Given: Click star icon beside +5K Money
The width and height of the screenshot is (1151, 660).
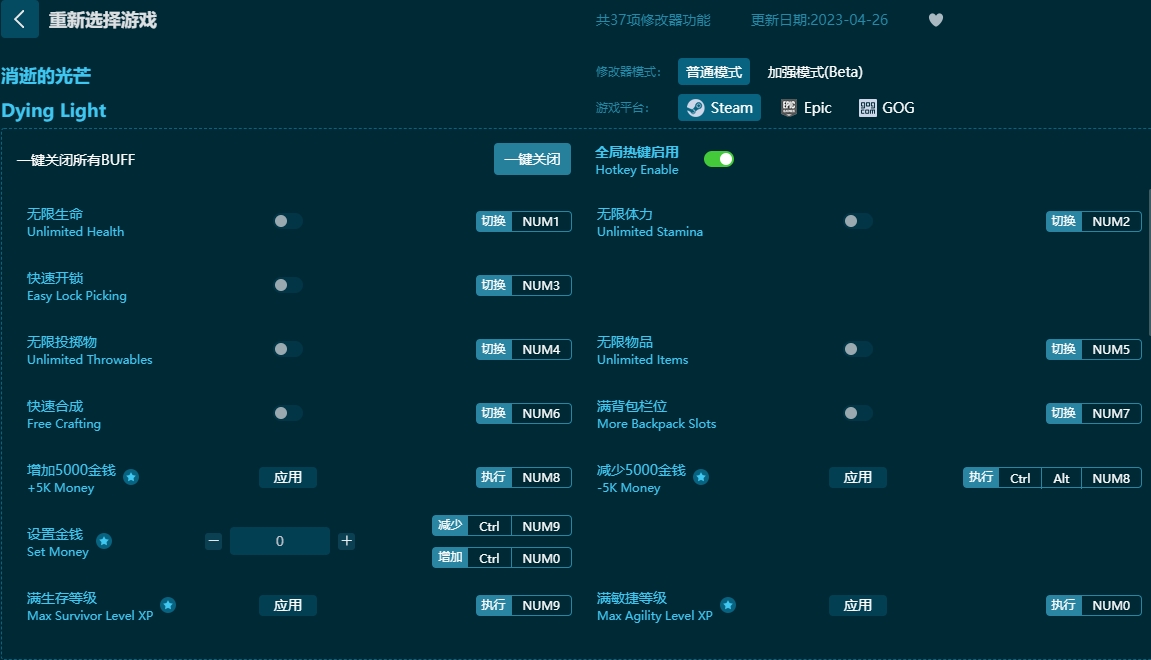Looking at the screenshot, I should pyautogui.click(x=131, y=478).
